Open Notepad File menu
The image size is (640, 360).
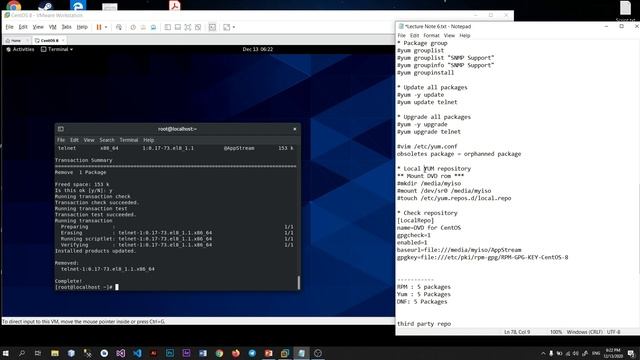coord(402,36)
